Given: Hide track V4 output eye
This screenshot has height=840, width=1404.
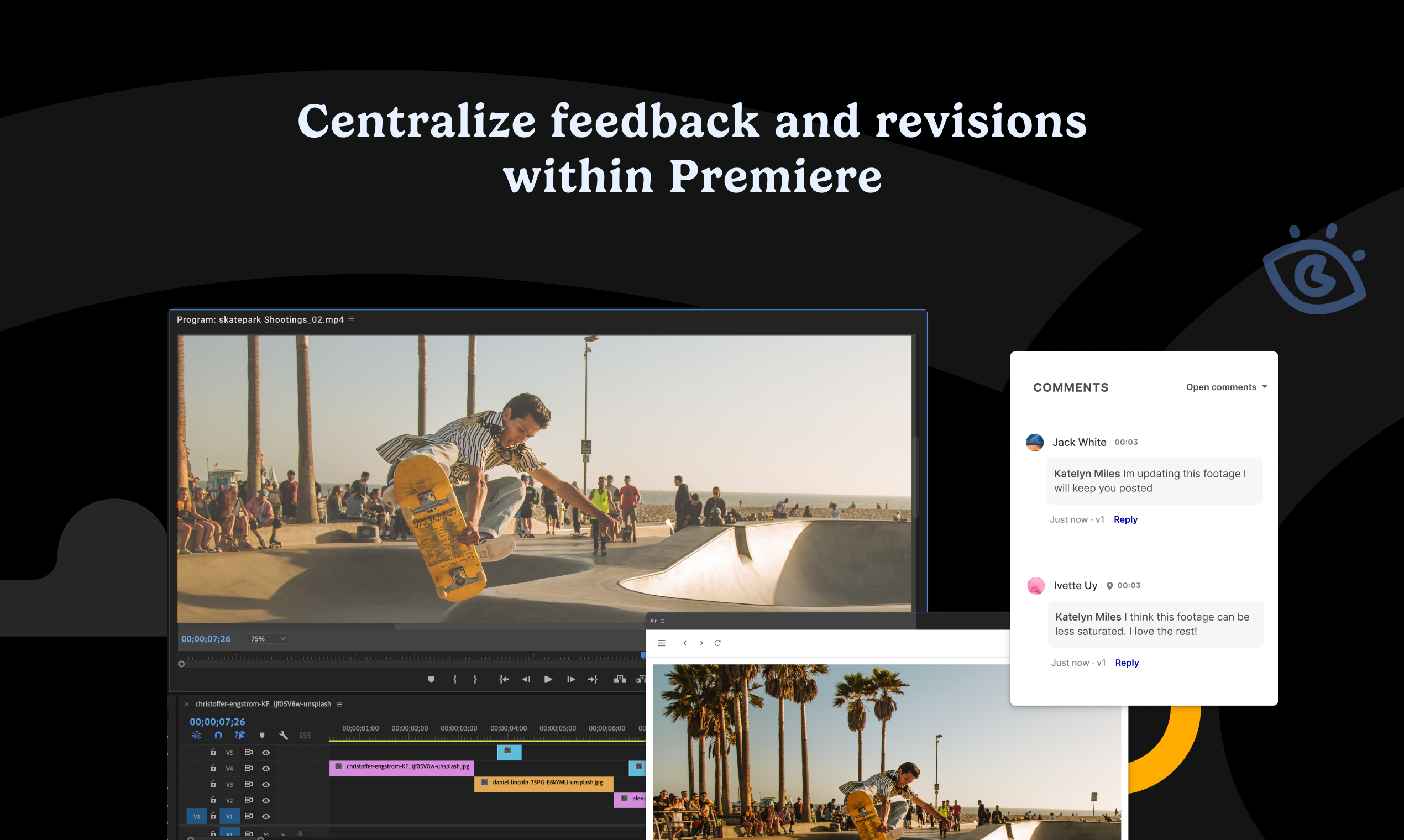Looking at the screenshot, I should tap(266, 769).
